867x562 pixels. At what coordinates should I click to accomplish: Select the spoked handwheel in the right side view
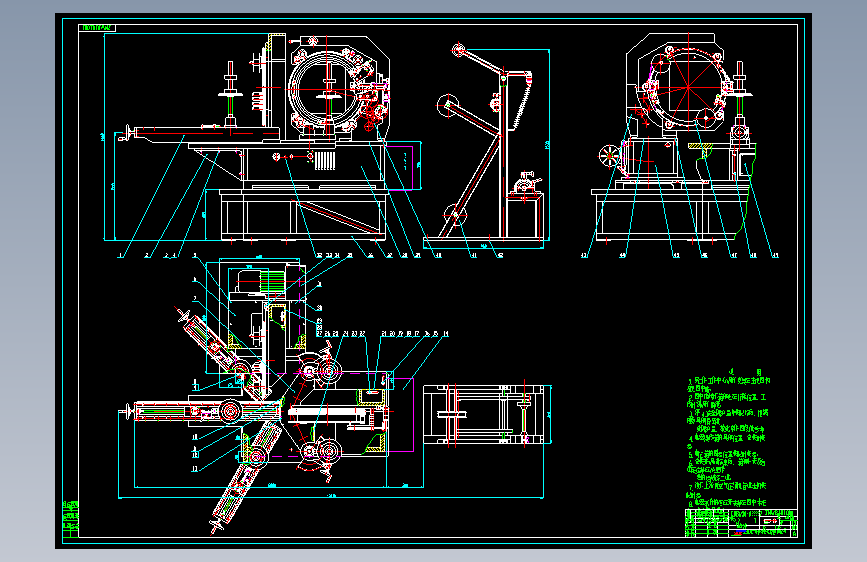pyautogui.click(x=609, y=155)
